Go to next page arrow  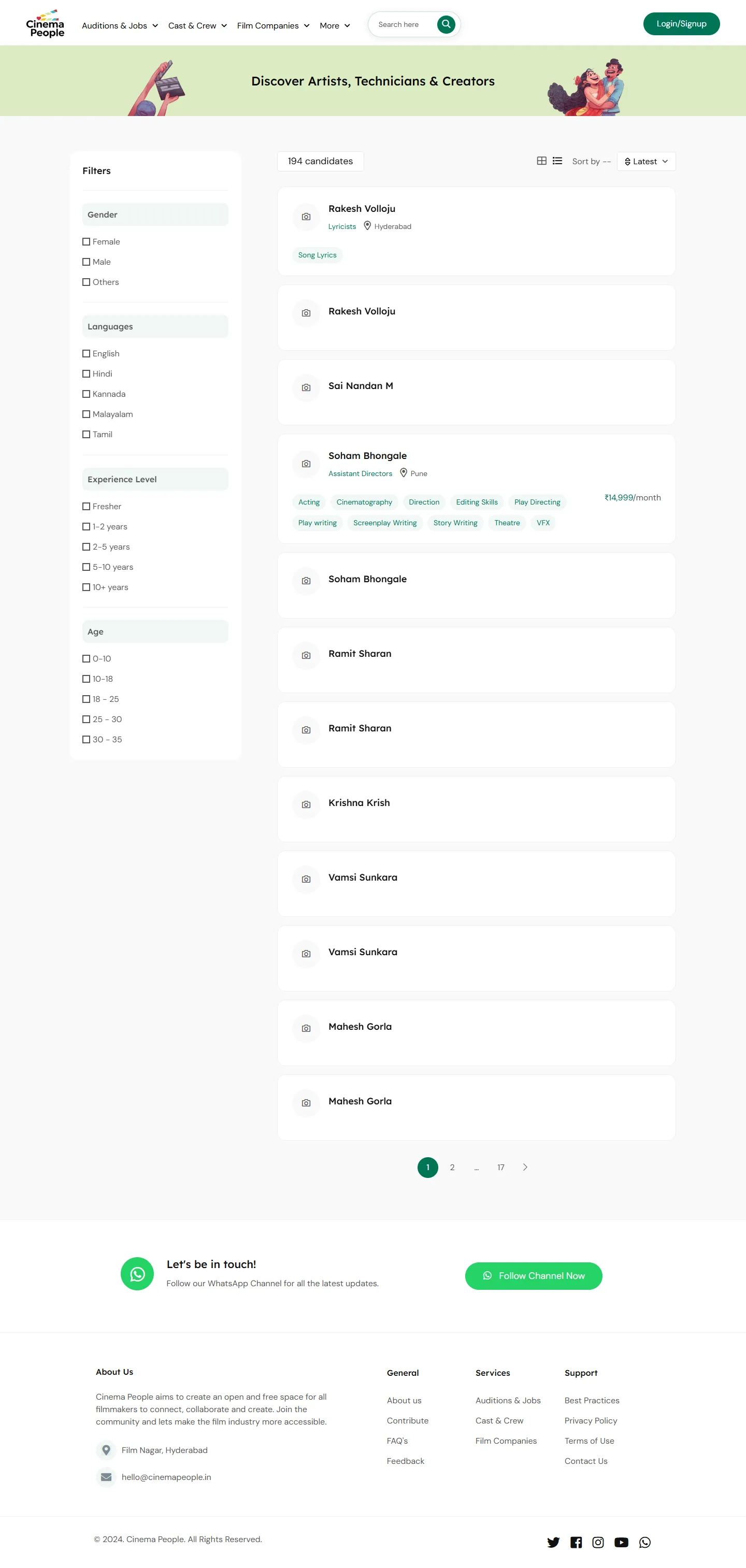click(x=525, y=1167)
